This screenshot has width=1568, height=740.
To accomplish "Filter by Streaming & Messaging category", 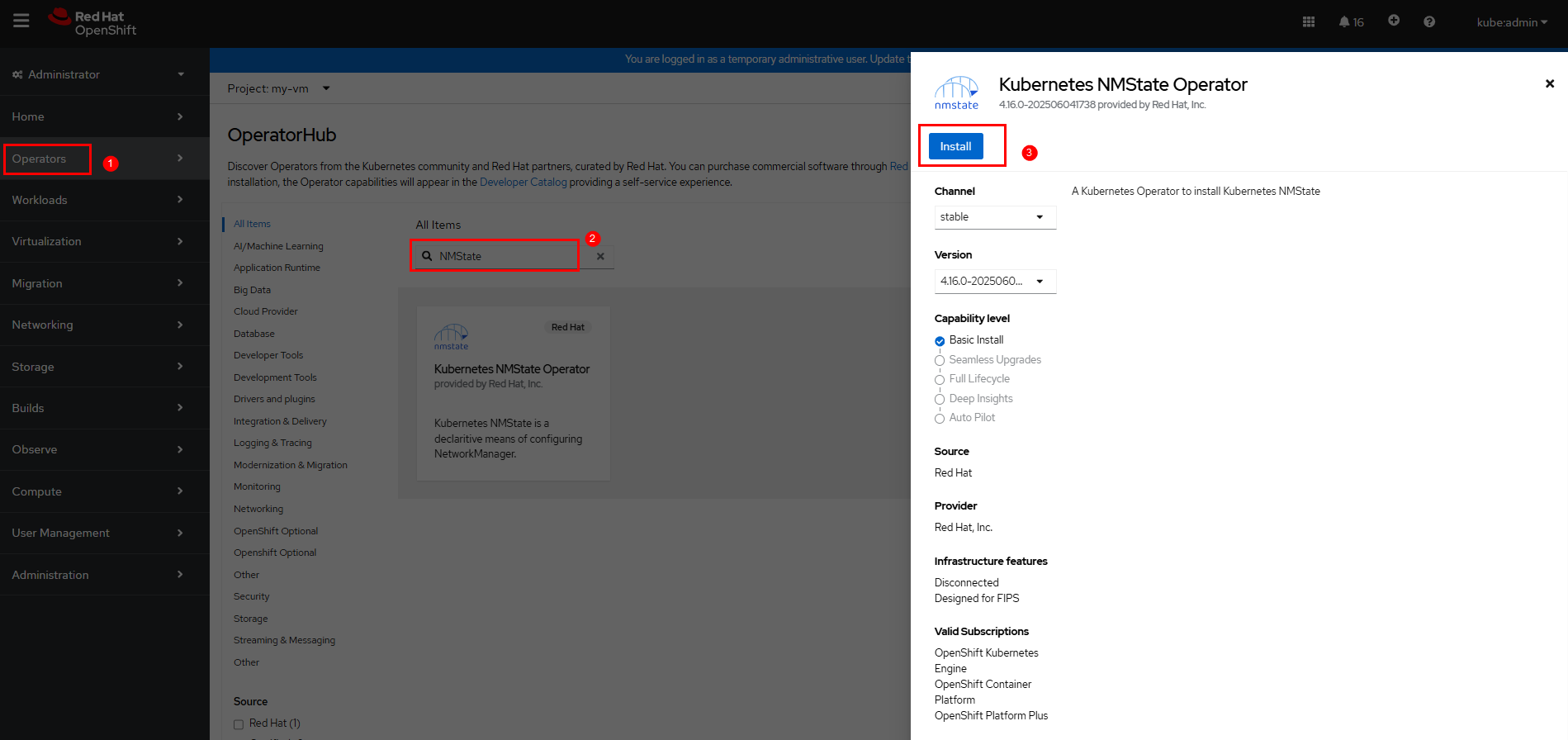I will (x=284, y=640).
